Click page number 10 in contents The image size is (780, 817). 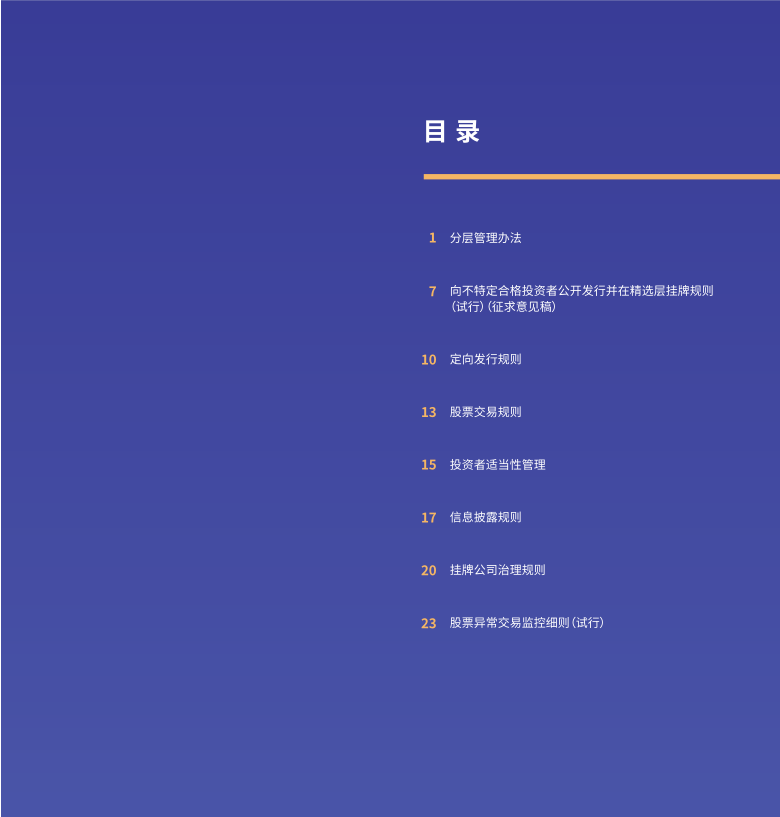(x=428, y=360)
